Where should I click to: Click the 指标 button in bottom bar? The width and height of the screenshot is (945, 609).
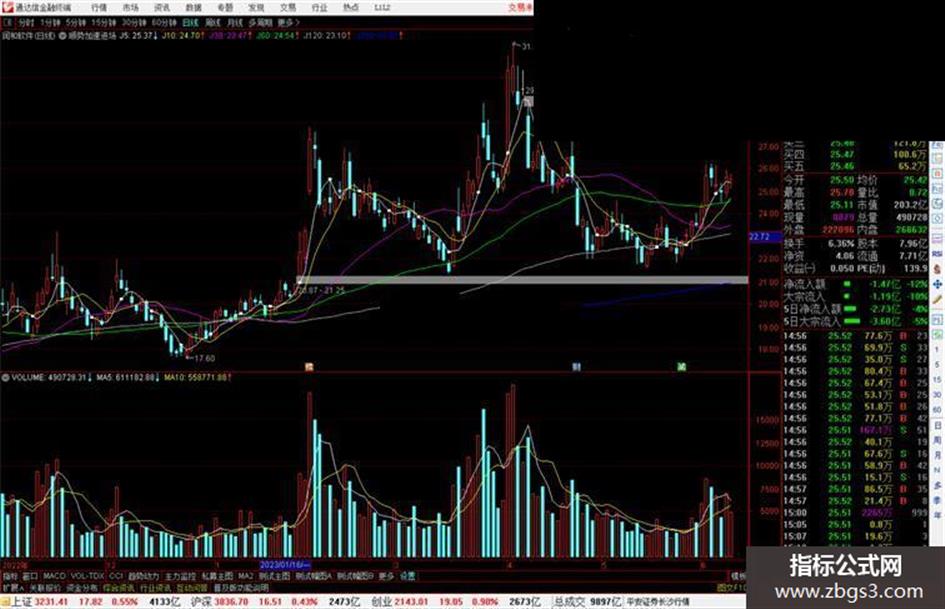click(10, 576)
